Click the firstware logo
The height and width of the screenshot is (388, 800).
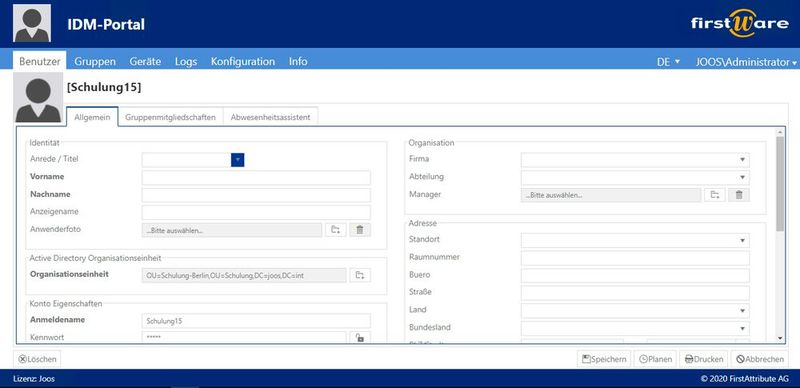tap(740, 23)
